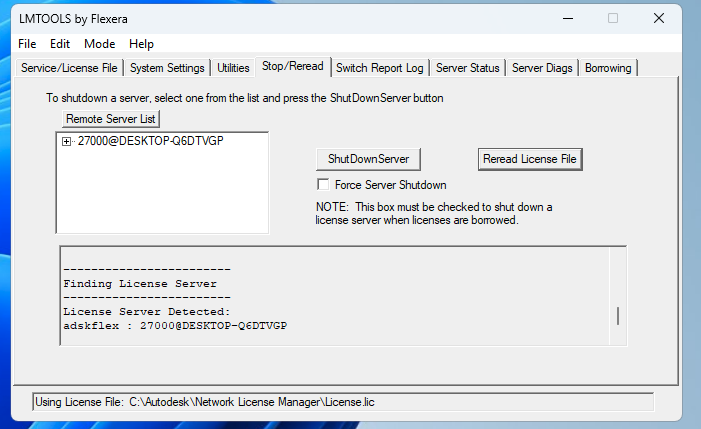Switch to the Service/License File tab
The height and width of the screenshot is (429, 701).
point(69,68)
